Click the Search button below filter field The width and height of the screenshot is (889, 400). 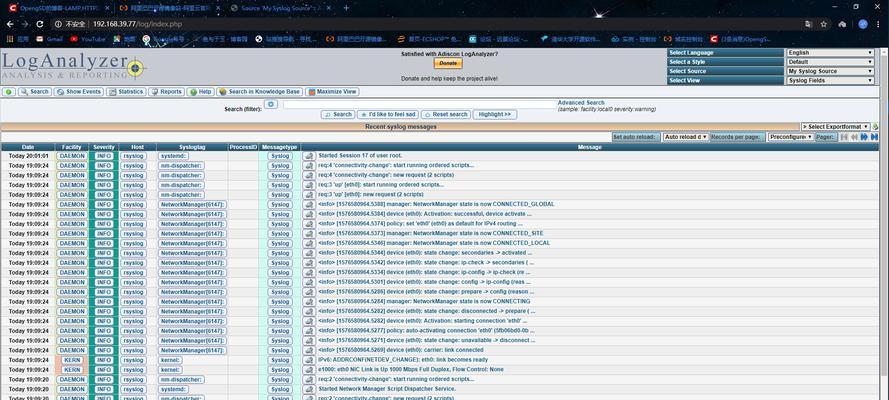(x=338, y=114)
